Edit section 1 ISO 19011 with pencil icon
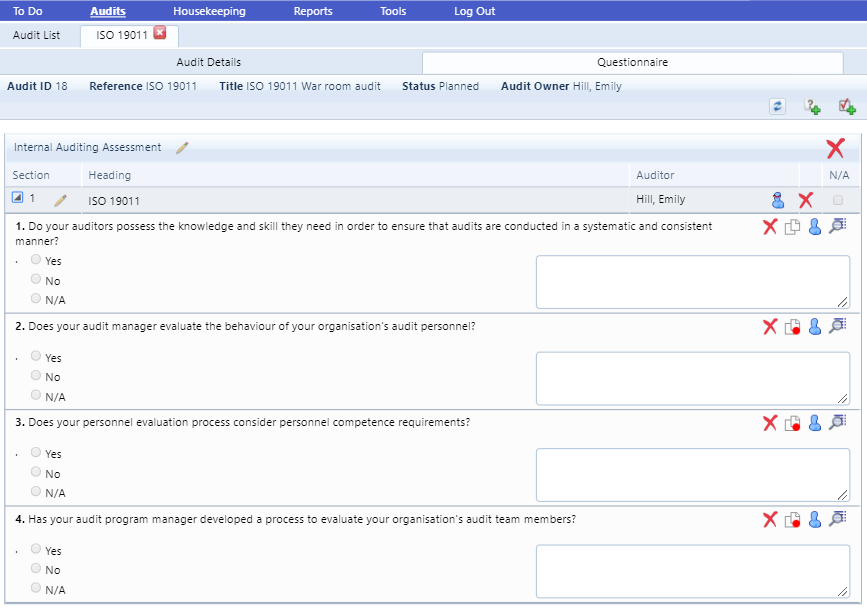The height and width of the screenshot is (610, 867). 60,200
